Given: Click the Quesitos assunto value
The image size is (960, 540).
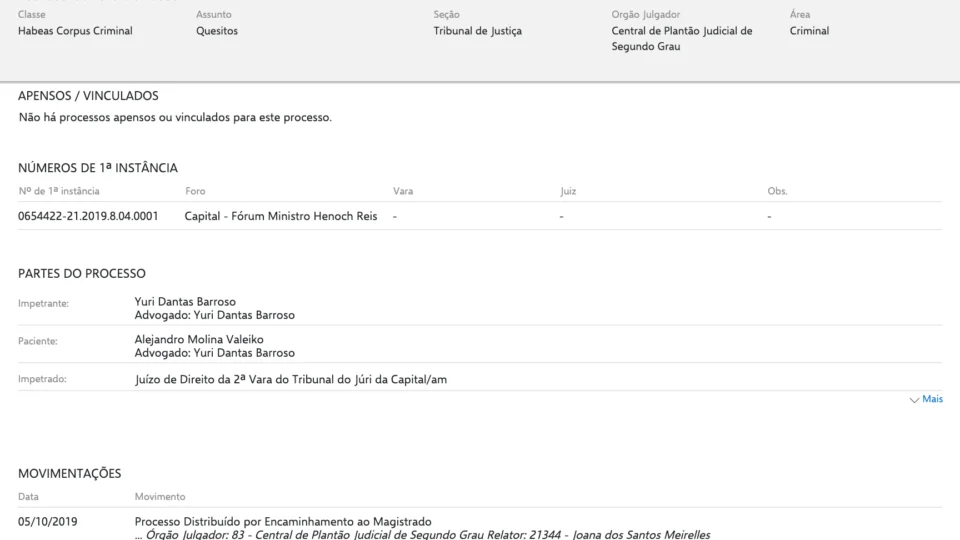Looking at the screenshot, I should (x=217, y=31).
